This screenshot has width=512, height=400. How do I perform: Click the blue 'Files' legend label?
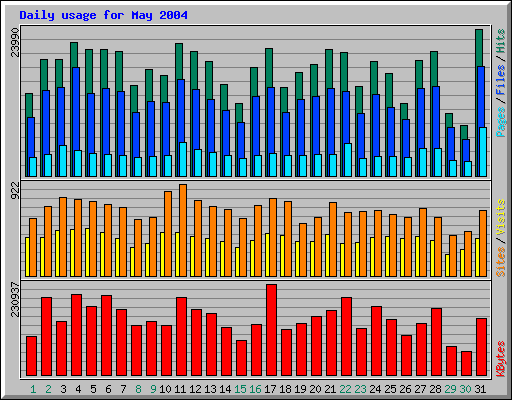[500, 80]
